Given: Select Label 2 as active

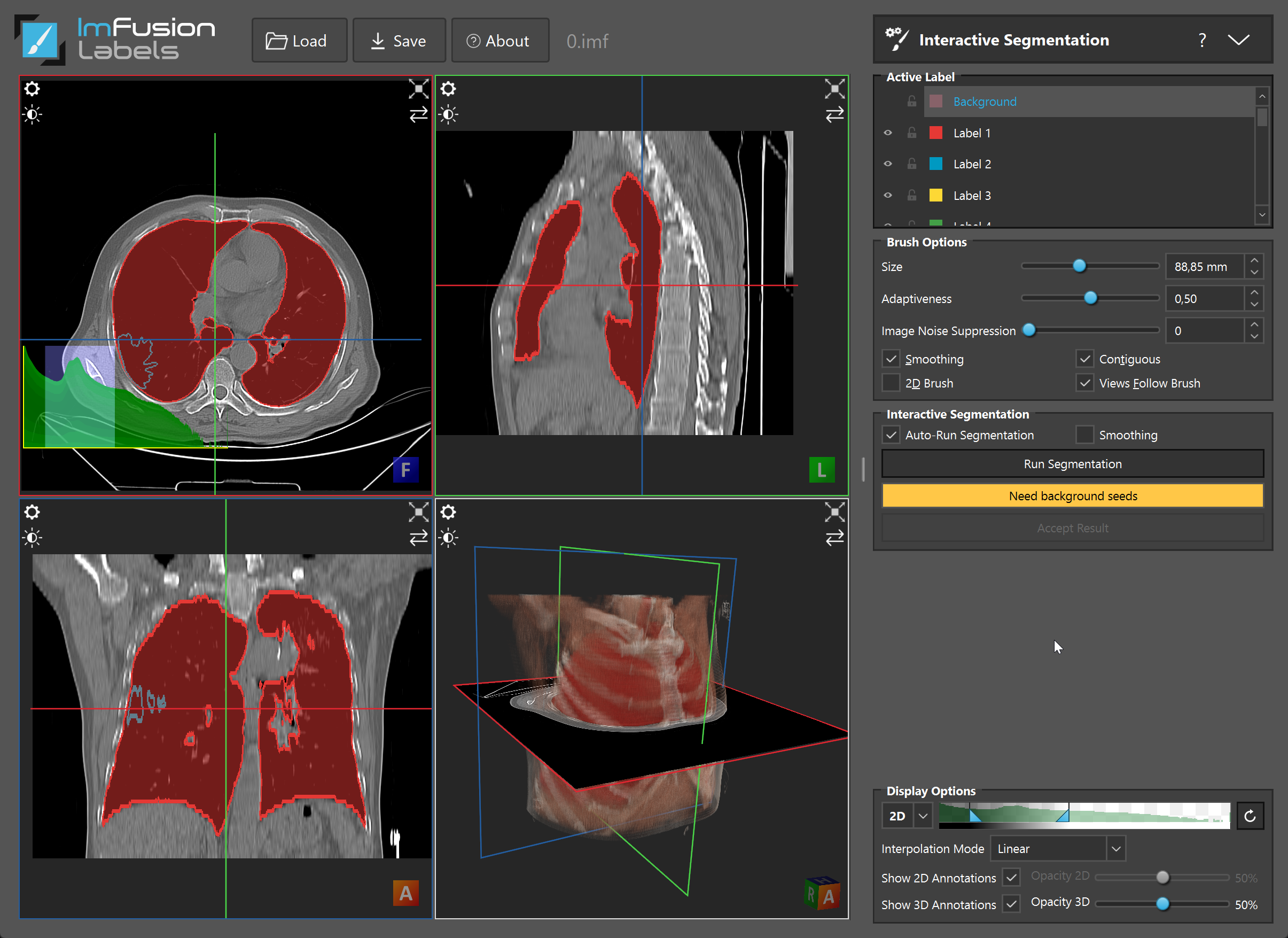Looking at the screenshot, I should (x=1089, y=164).
